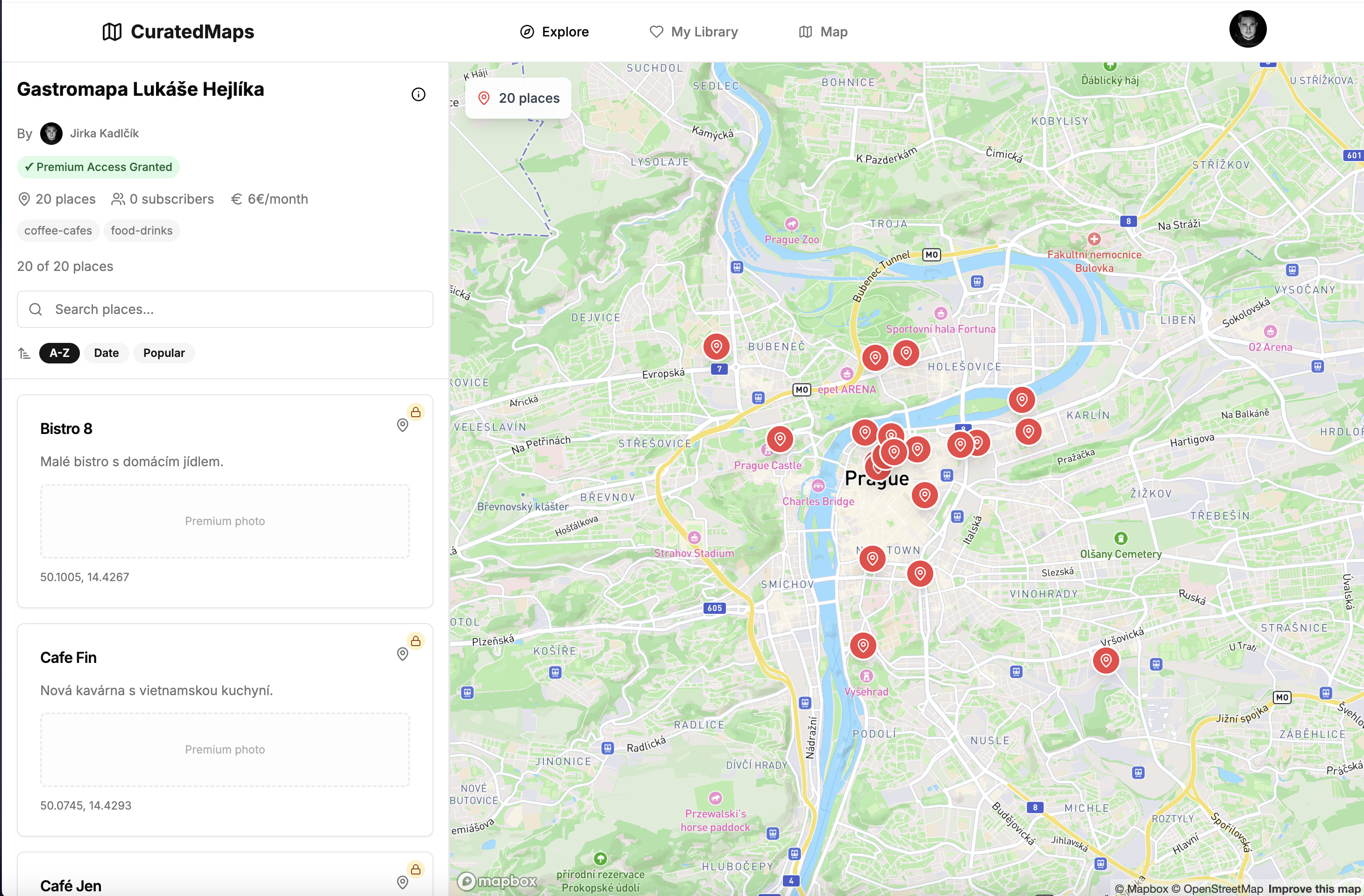Select the red marker near Evropská in Dejvice

(717, 346)
